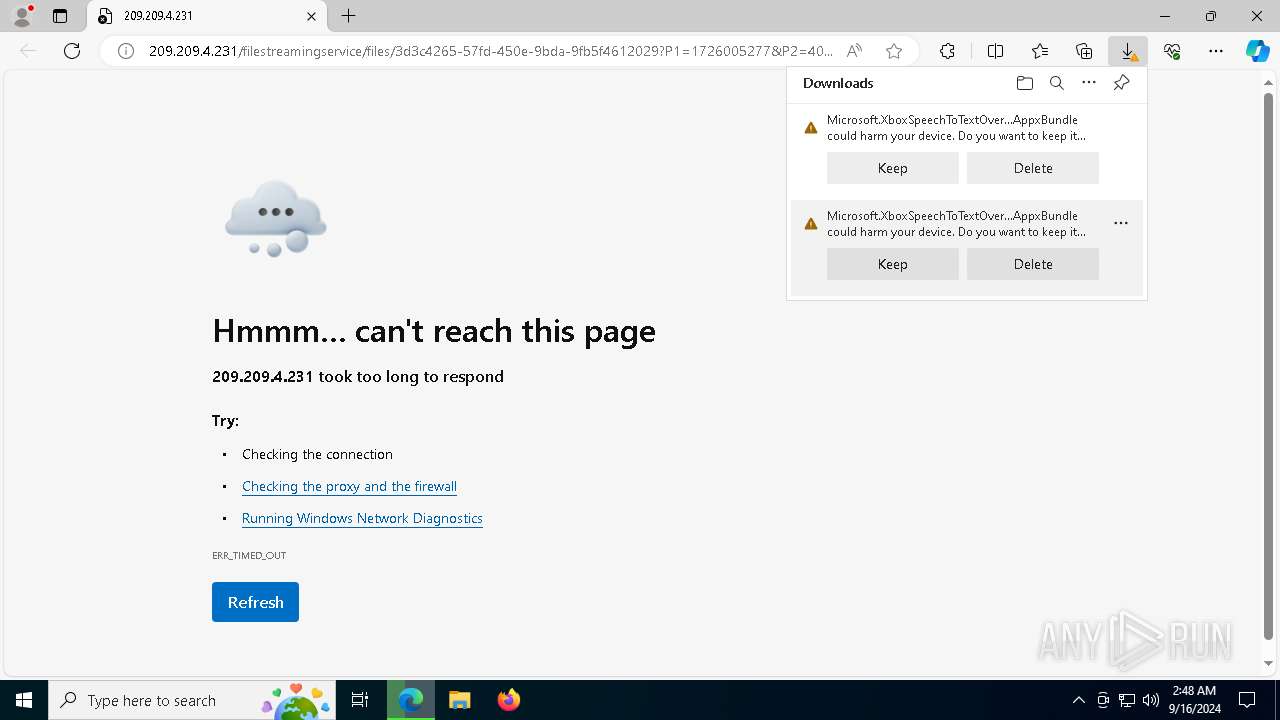Image resolution: width=1280 pixels, height=720 pixels.
Task: Toggle the Downloads toolbar button
Action: pos(1128,51)
